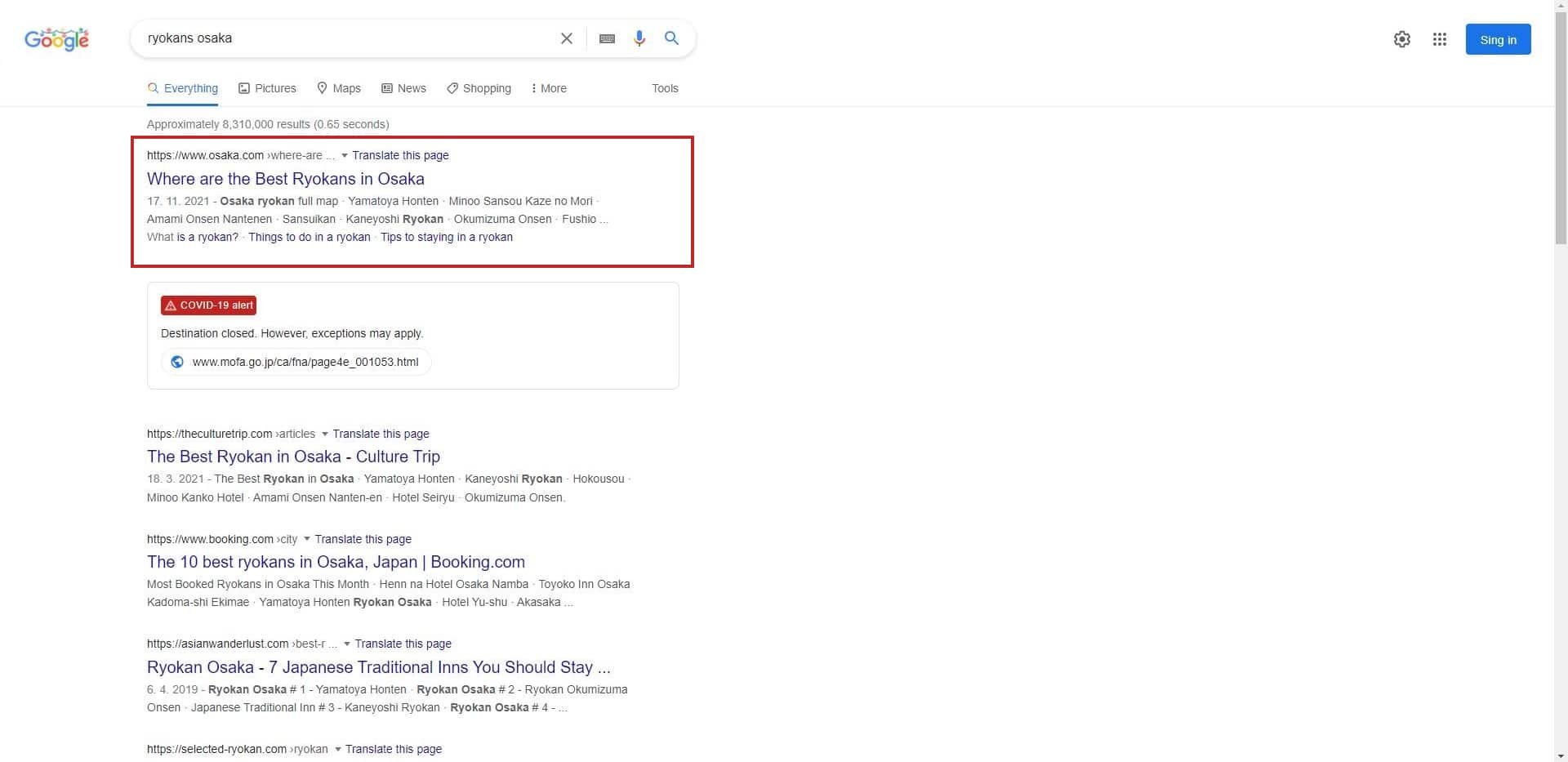Click 'Translate this page' for asianwanderlust.com
1568x762 pixels.
coord(403,644)
